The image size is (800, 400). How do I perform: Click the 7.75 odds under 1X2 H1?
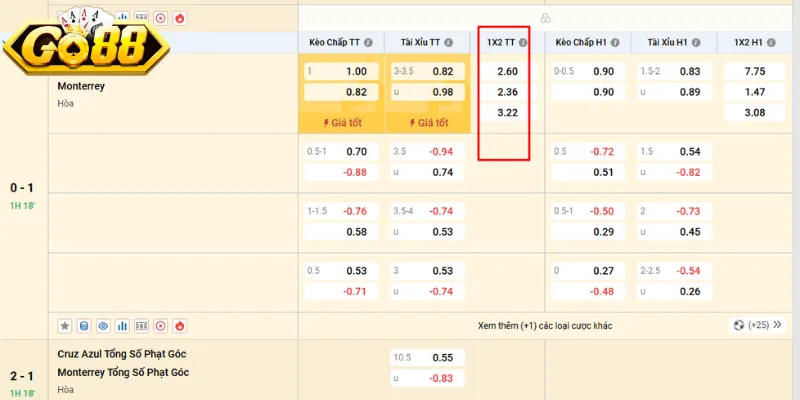(754, 72)
